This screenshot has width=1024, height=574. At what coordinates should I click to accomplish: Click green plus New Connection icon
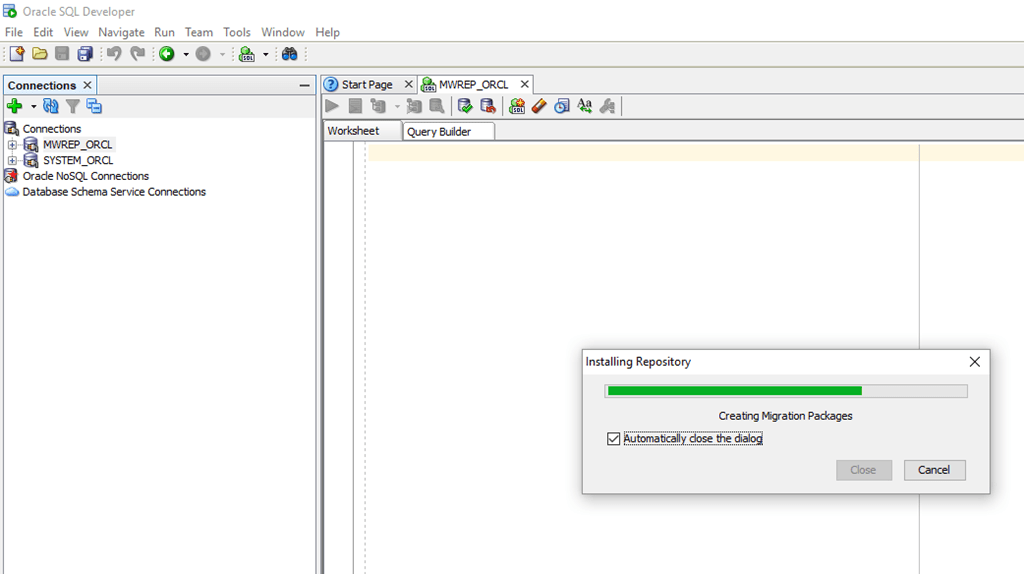click(14, 106)
